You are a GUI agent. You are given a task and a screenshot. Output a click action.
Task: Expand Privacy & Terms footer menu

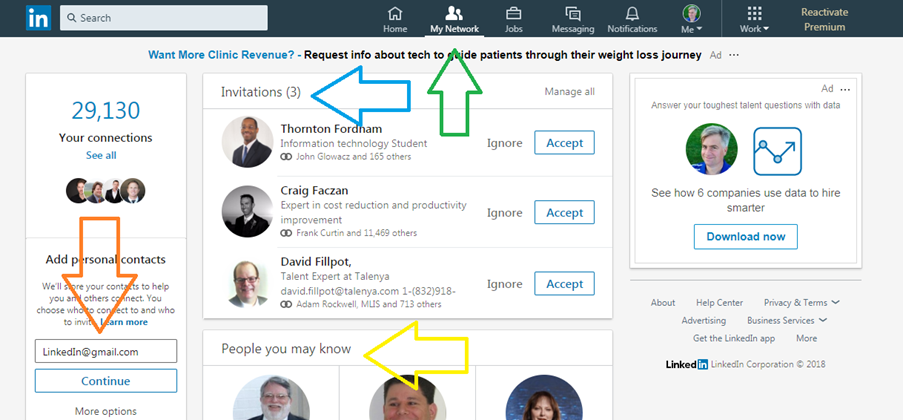point(801,302)
